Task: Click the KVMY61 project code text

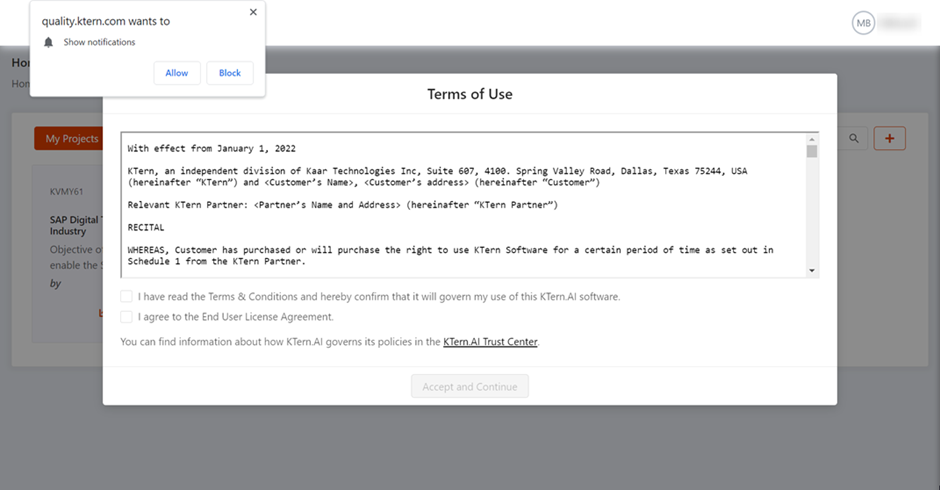Action: pos(67,191)
